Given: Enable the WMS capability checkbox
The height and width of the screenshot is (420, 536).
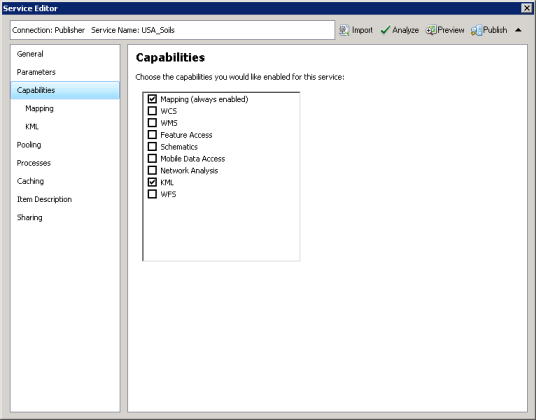Looking at the screenshot, I should point(152,123).
